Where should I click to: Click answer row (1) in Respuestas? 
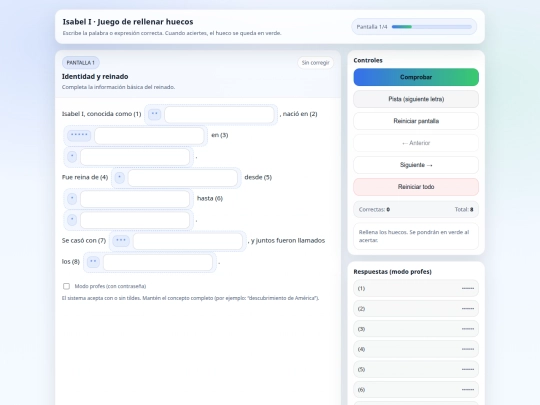point(416,288)
